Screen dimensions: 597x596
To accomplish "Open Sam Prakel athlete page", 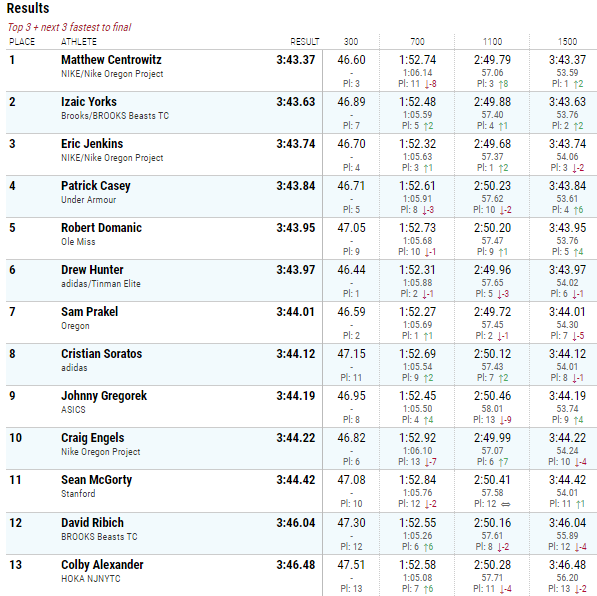I will [89, 312].
